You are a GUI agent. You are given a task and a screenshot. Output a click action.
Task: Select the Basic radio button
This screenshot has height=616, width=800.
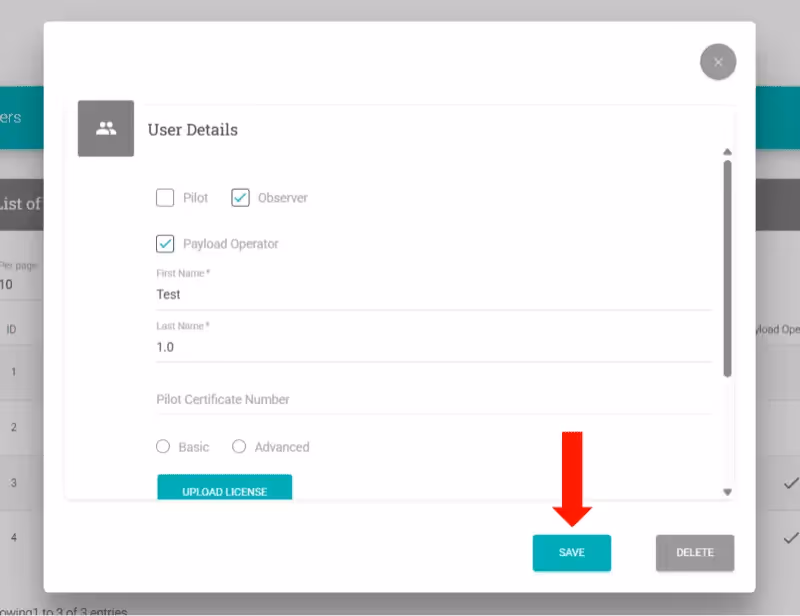pyautogui.click(x=163, y=447)
